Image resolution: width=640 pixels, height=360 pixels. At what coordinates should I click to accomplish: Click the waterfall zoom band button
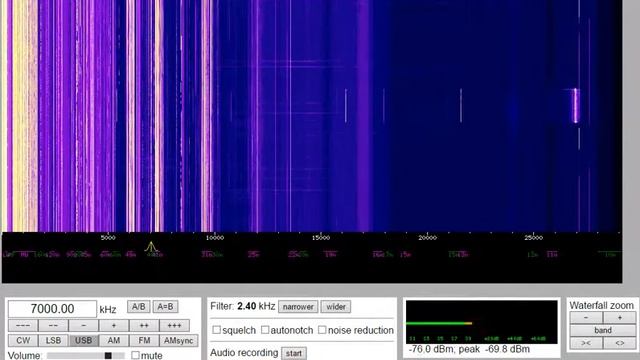(603, 330)
